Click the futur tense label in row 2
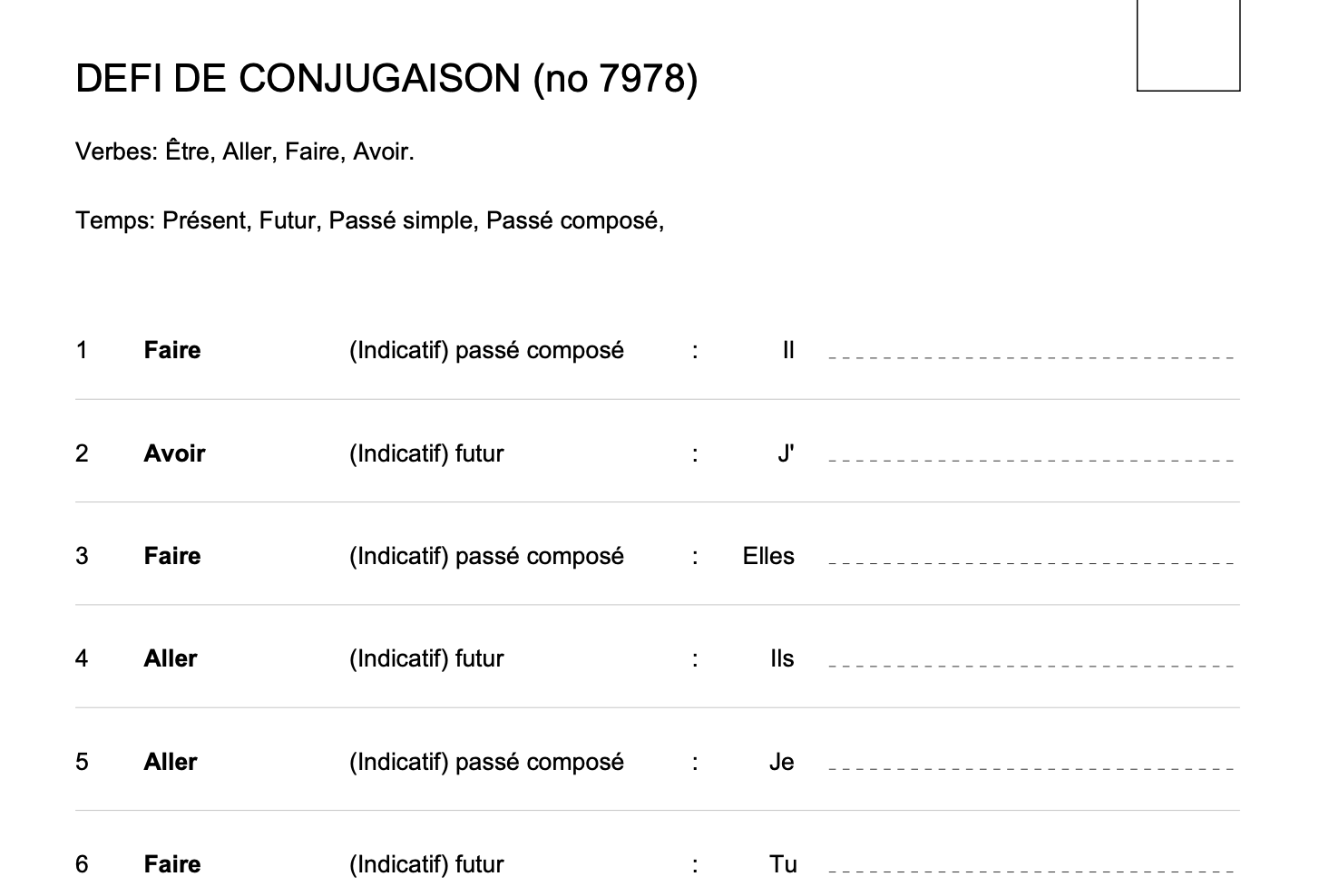 coord(426,453)
